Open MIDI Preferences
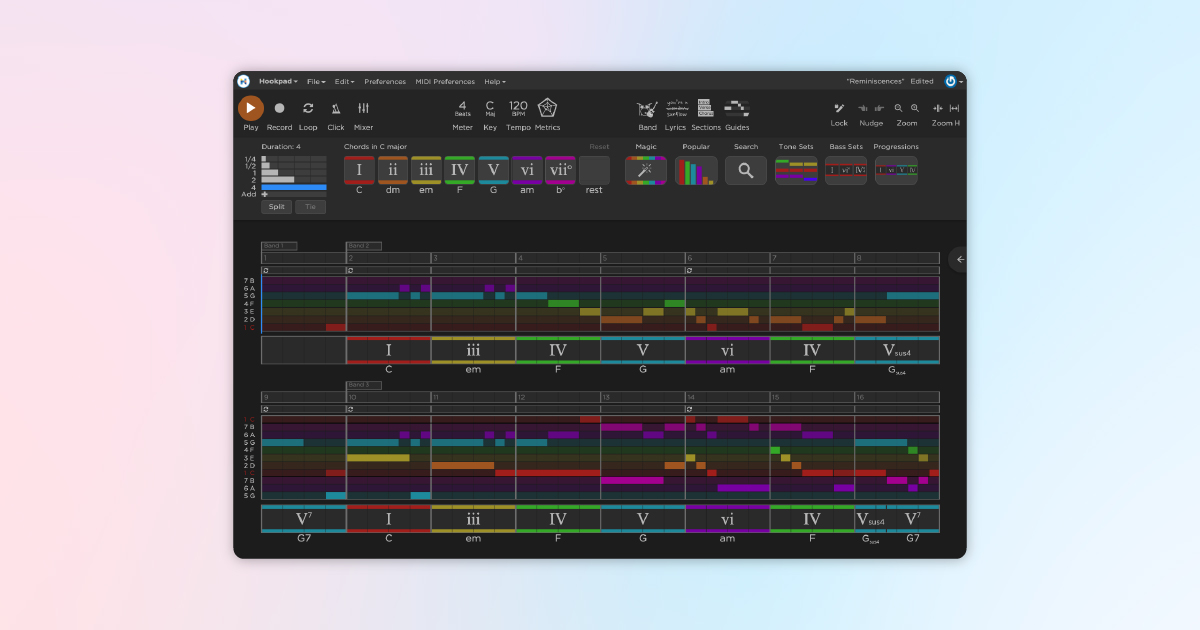Screen dimensions: 1200x630 click(x=445, y=81)
